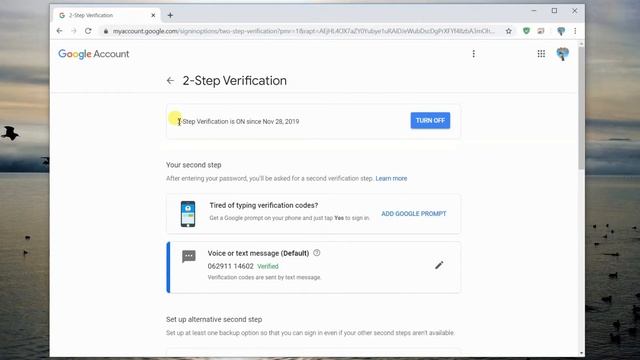Click the green Verified label
Screen dimensions: 640x360
click(x=268, y=266)
